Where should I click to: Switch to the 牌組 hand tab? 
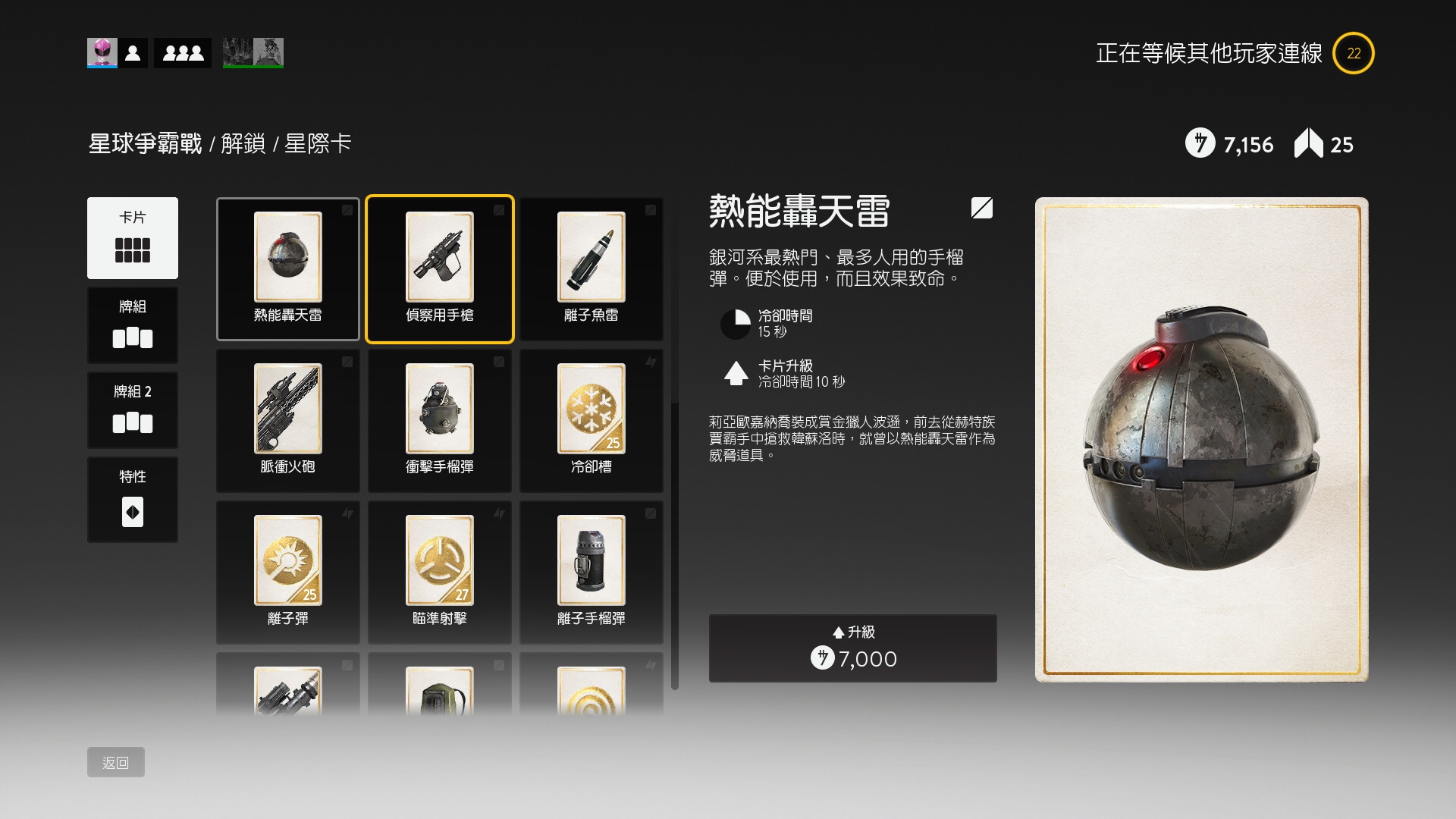[x=133, y=325]
